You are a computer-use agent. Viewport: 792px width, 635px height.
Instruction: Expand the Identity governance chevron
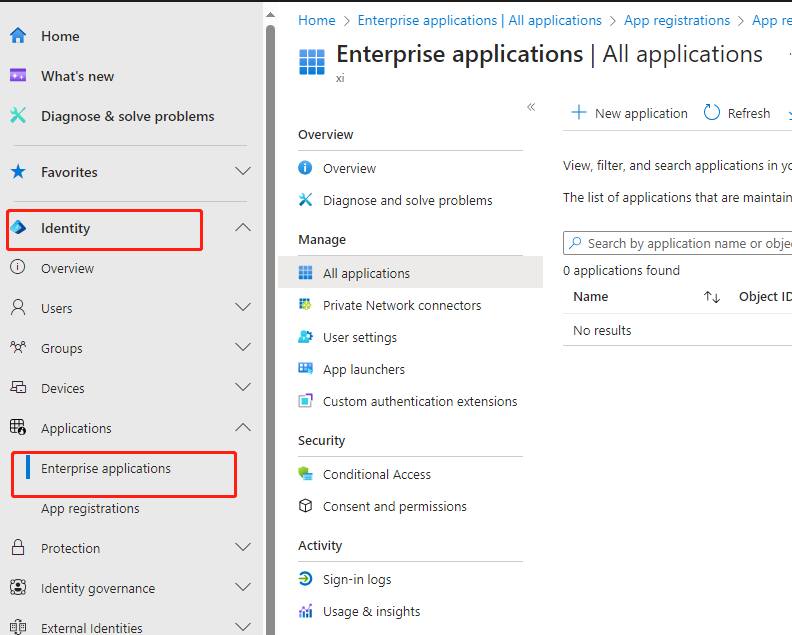click(243, 587)
